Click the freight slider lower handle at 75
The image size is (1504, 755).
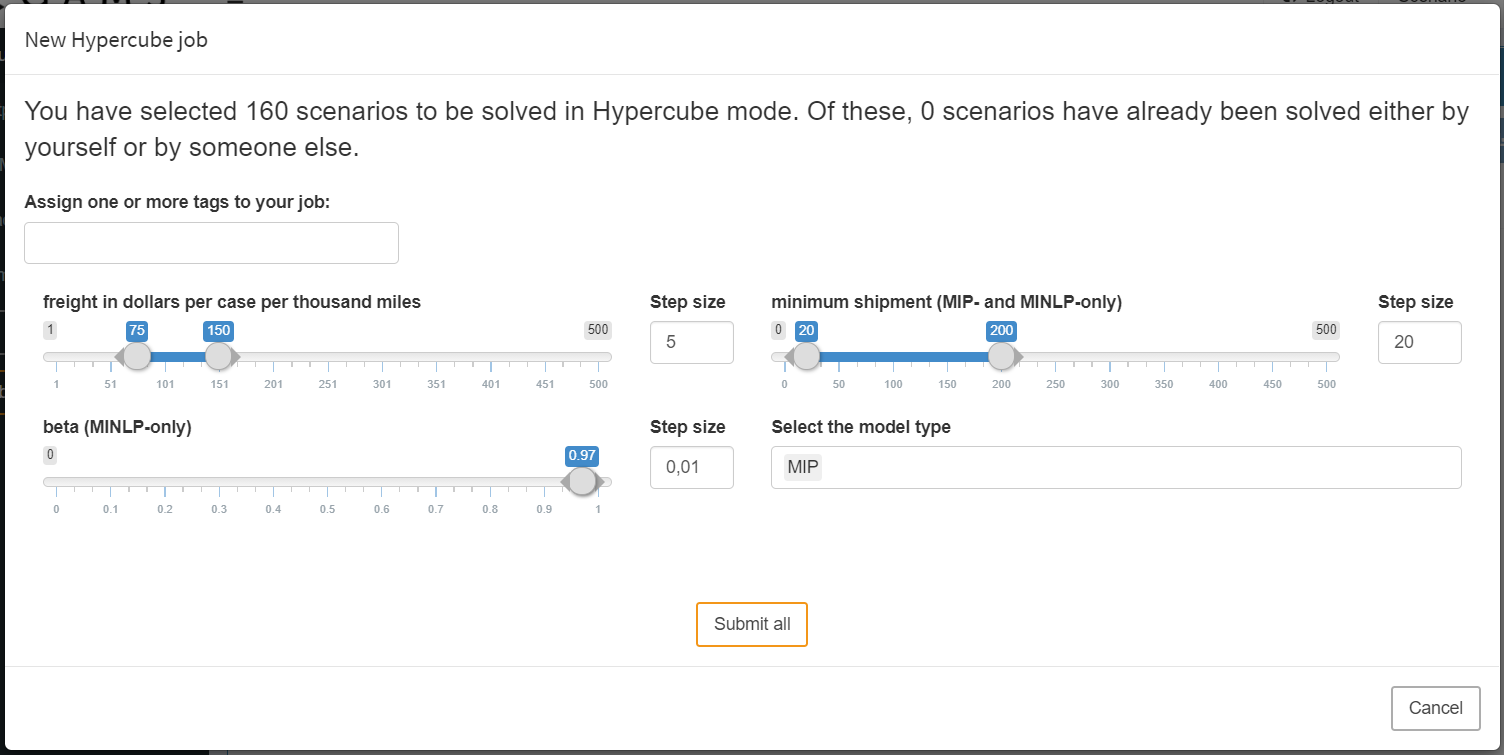pyautogui.click(x=137, y=355)
